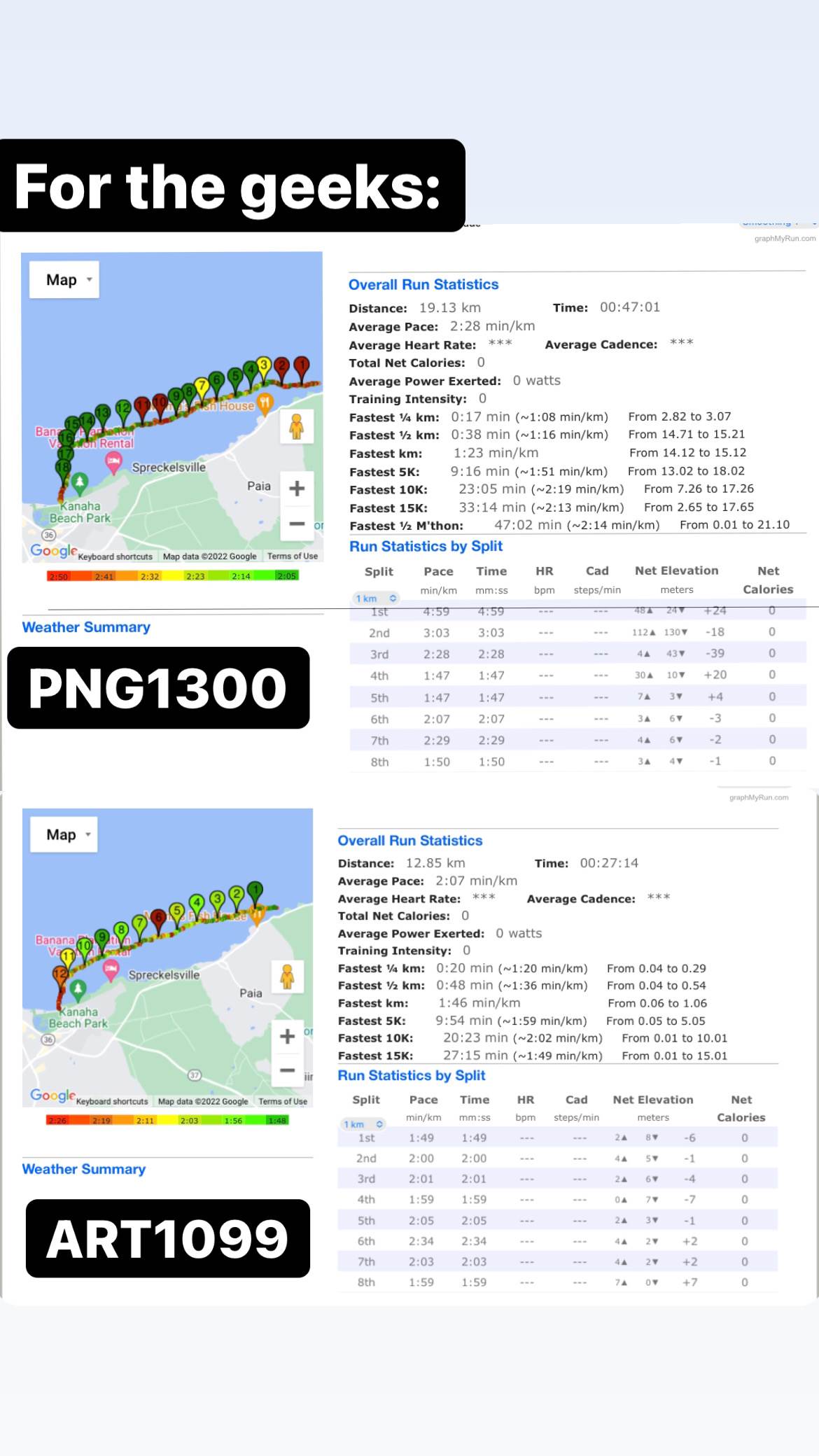Open Terms of Use on the PNG1300 map
Viewport: 819px width, 1456px height.
click(293, 556)
